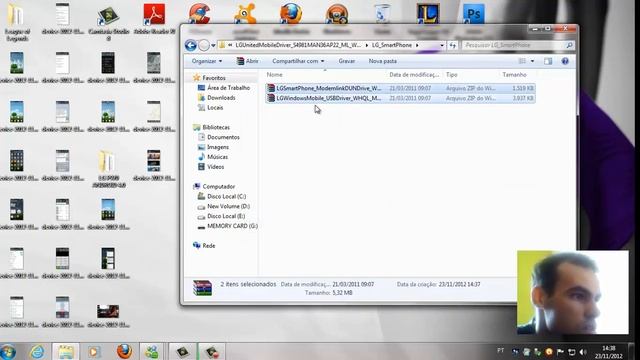
Task: Refresh the folder view
Action: pos(453,45)
